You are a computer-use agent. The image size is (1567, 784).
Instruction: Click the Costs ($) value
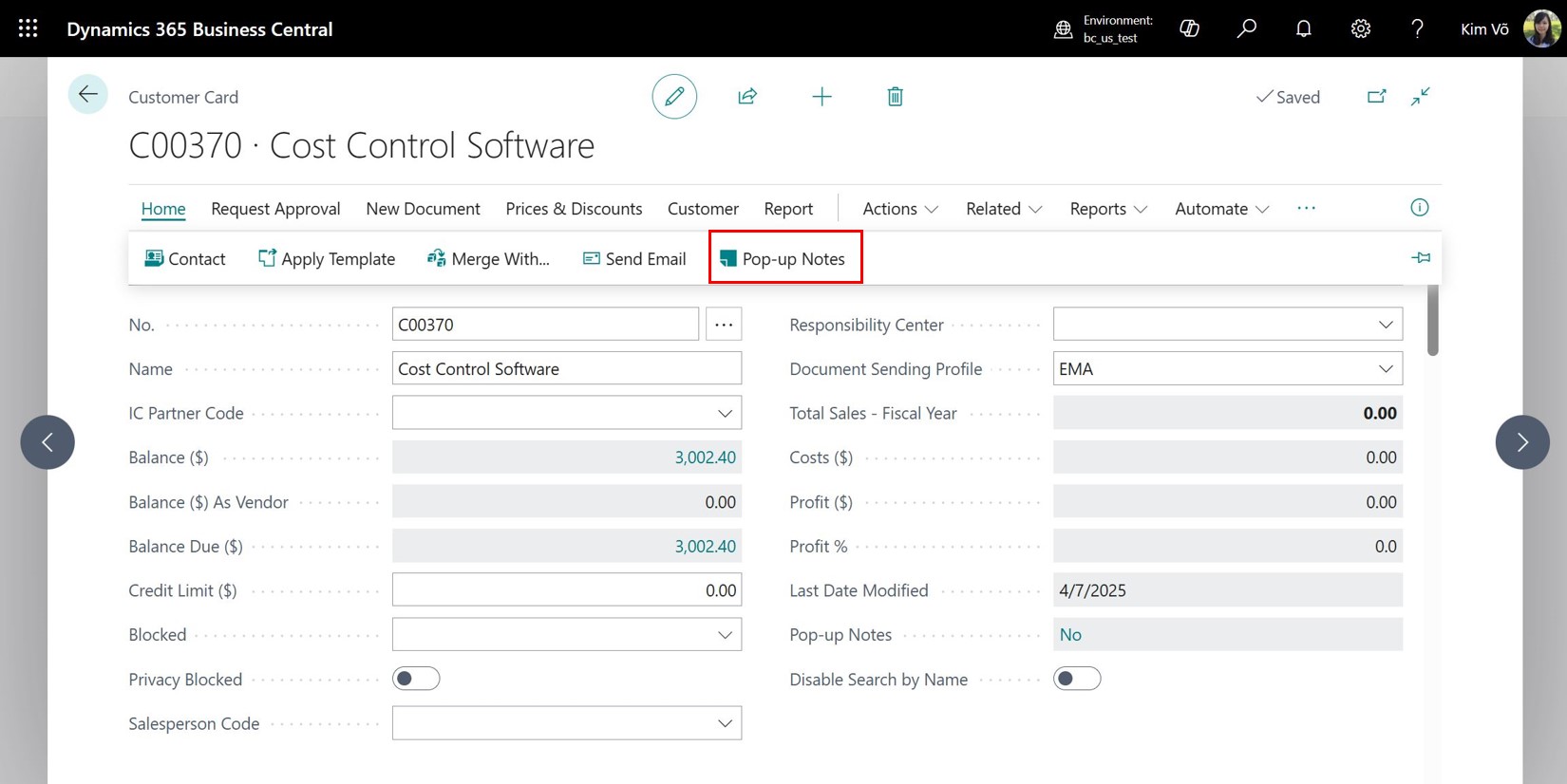point(1228,457)
